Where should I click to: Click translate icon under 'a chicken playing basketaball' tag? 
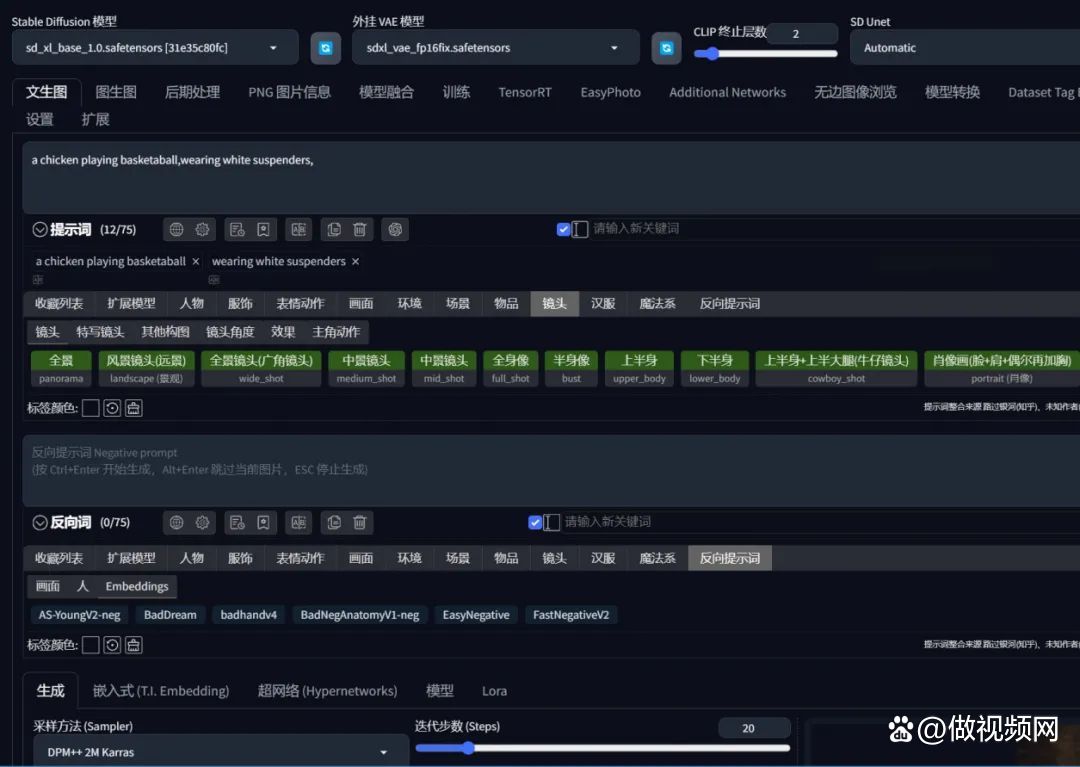pos(38,280)
